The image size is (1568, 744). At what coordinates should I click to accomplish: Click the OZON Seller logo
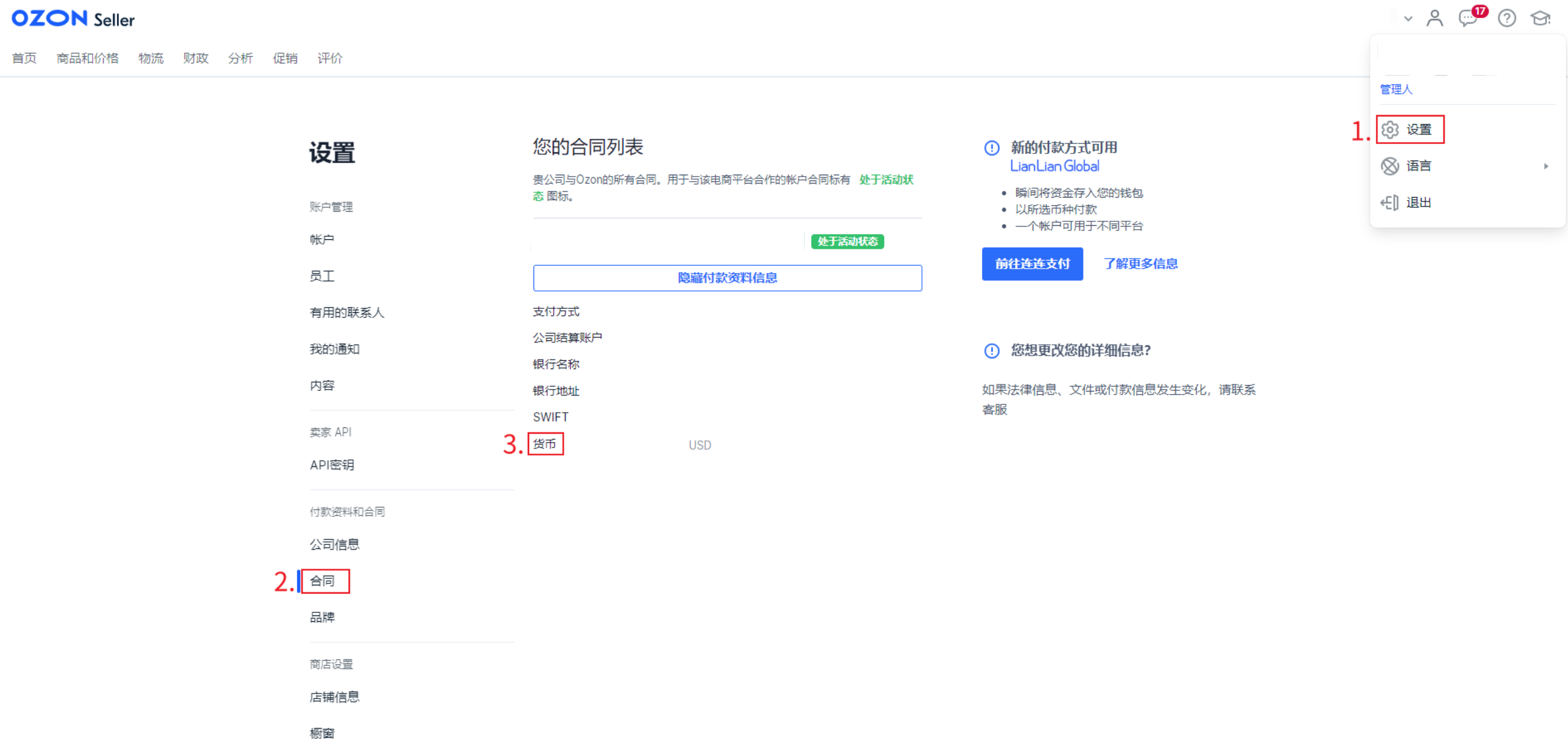[x=73, y=19]
